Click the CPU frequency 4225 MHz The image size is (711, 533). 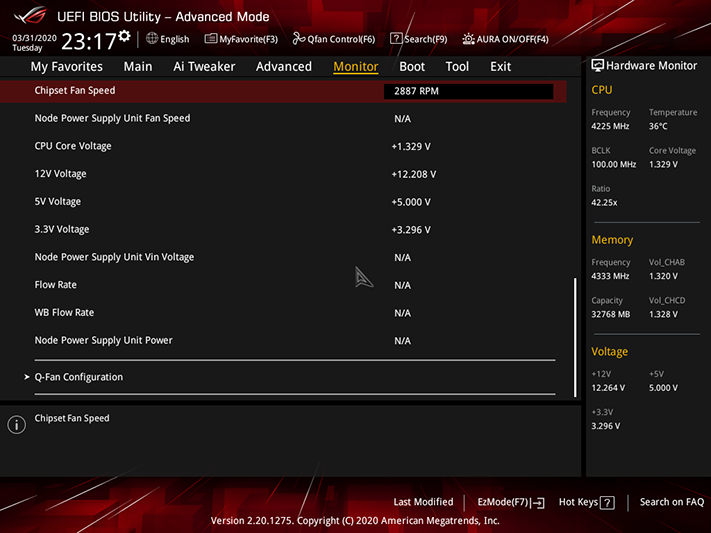(610, 126)
